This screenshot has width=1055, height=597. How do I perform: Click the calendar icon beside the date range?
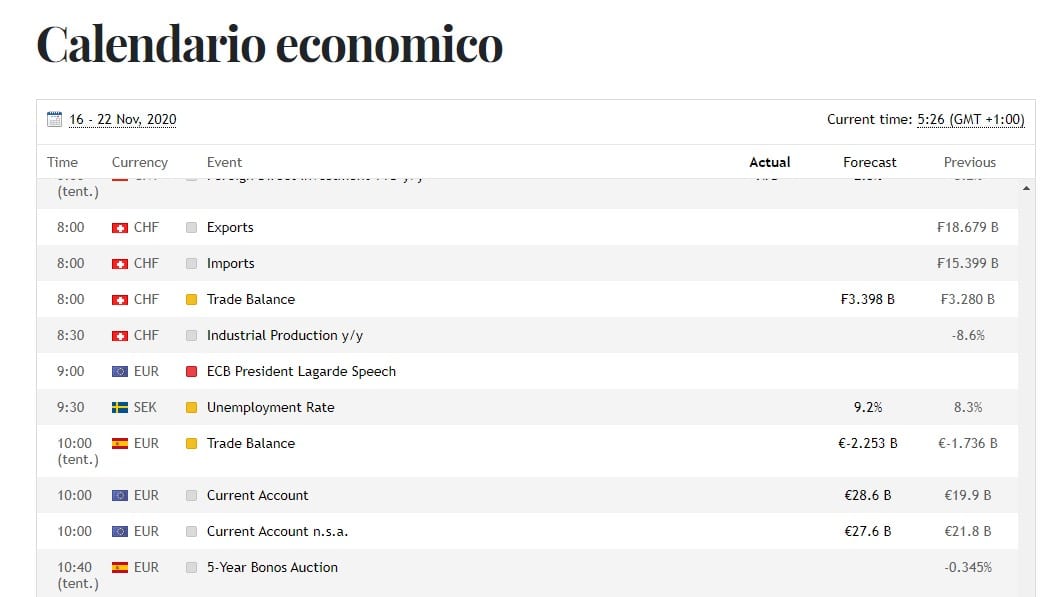(52, 118)
